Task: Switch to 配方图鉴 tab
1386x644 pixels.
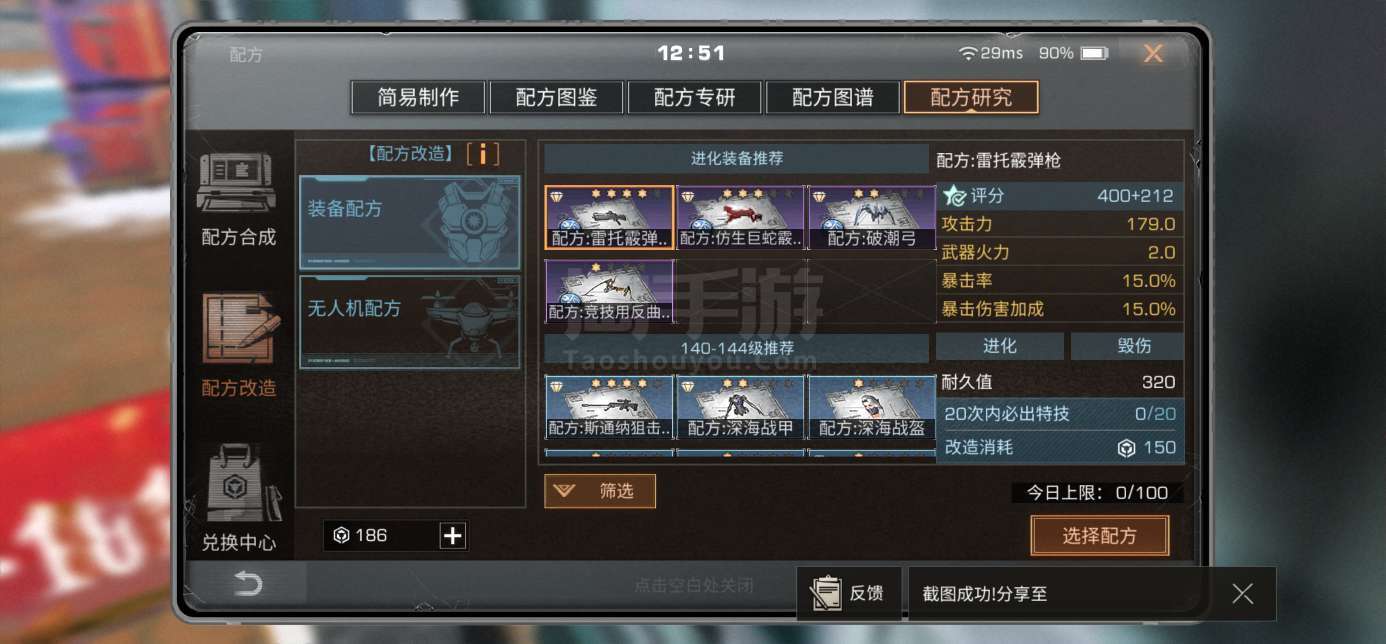Action: click(x=556, y=98)
